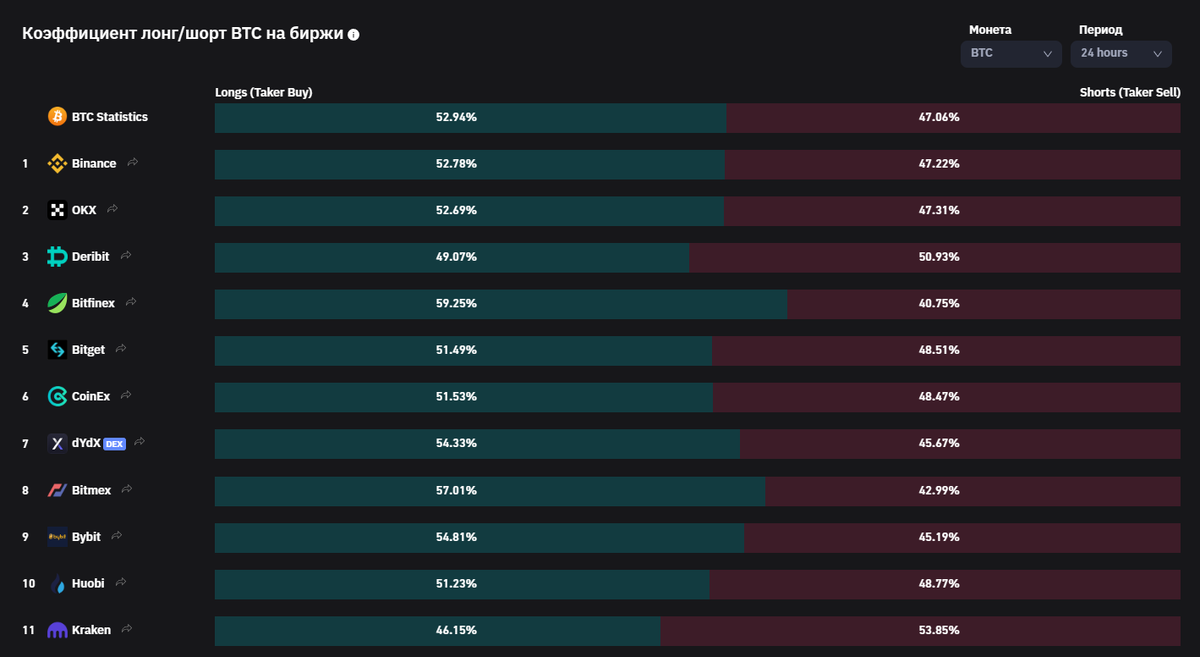Open the BTC coin dropdown
1200x657 pixels.
click(1011, 53)
